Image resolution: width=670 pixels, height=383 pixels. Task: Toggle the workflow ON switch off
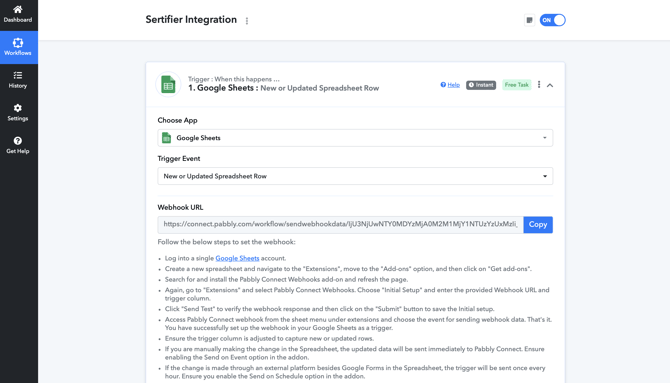[552, 20]
